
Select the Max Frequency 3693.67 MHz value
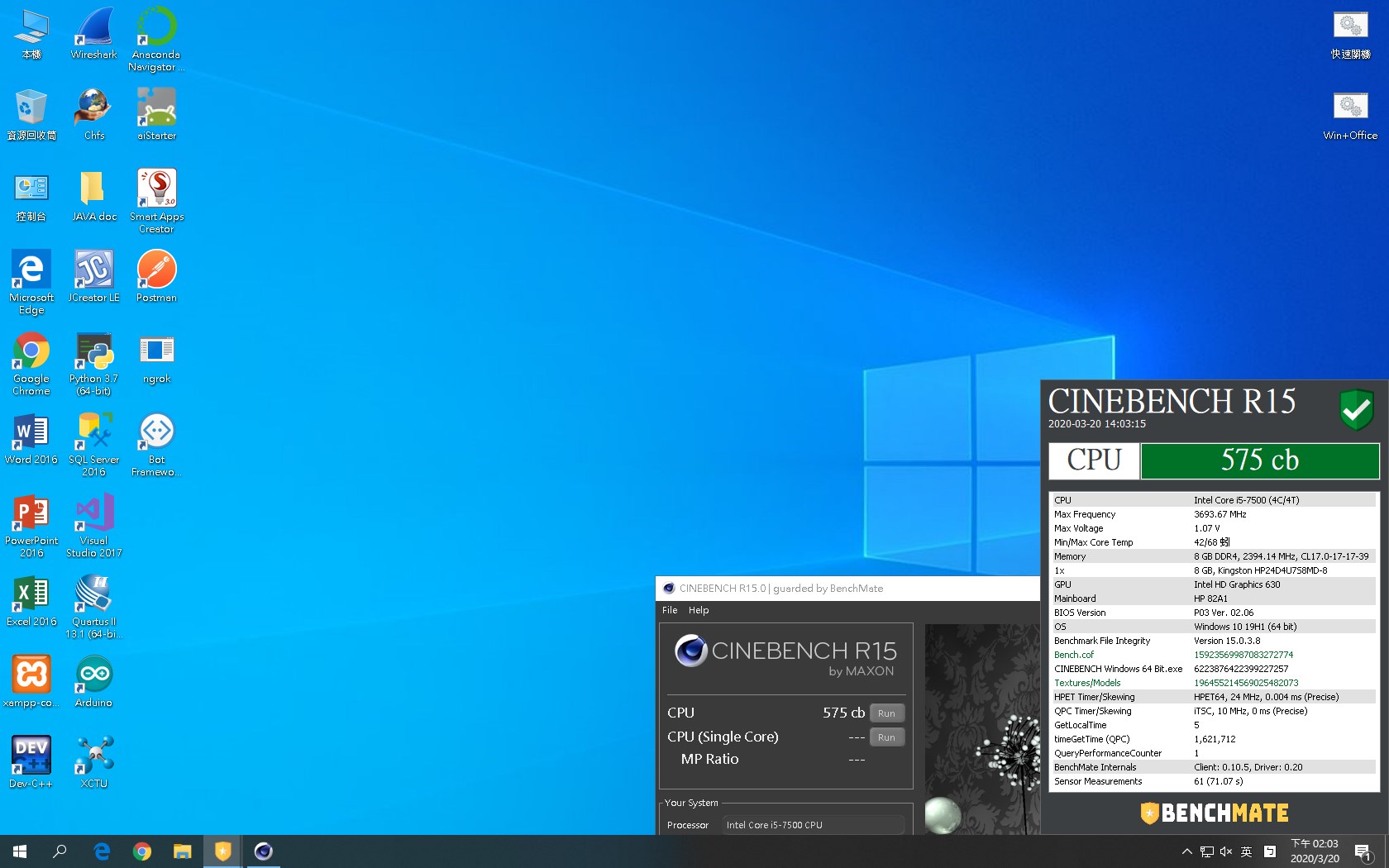pyautogui.click(x=1220, y=514)
